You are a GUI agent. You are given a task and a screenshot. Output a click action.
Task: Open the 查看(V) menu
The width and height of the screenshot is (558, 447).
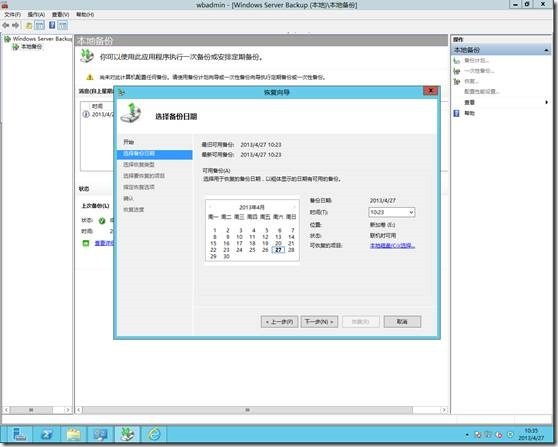point(60,15)
